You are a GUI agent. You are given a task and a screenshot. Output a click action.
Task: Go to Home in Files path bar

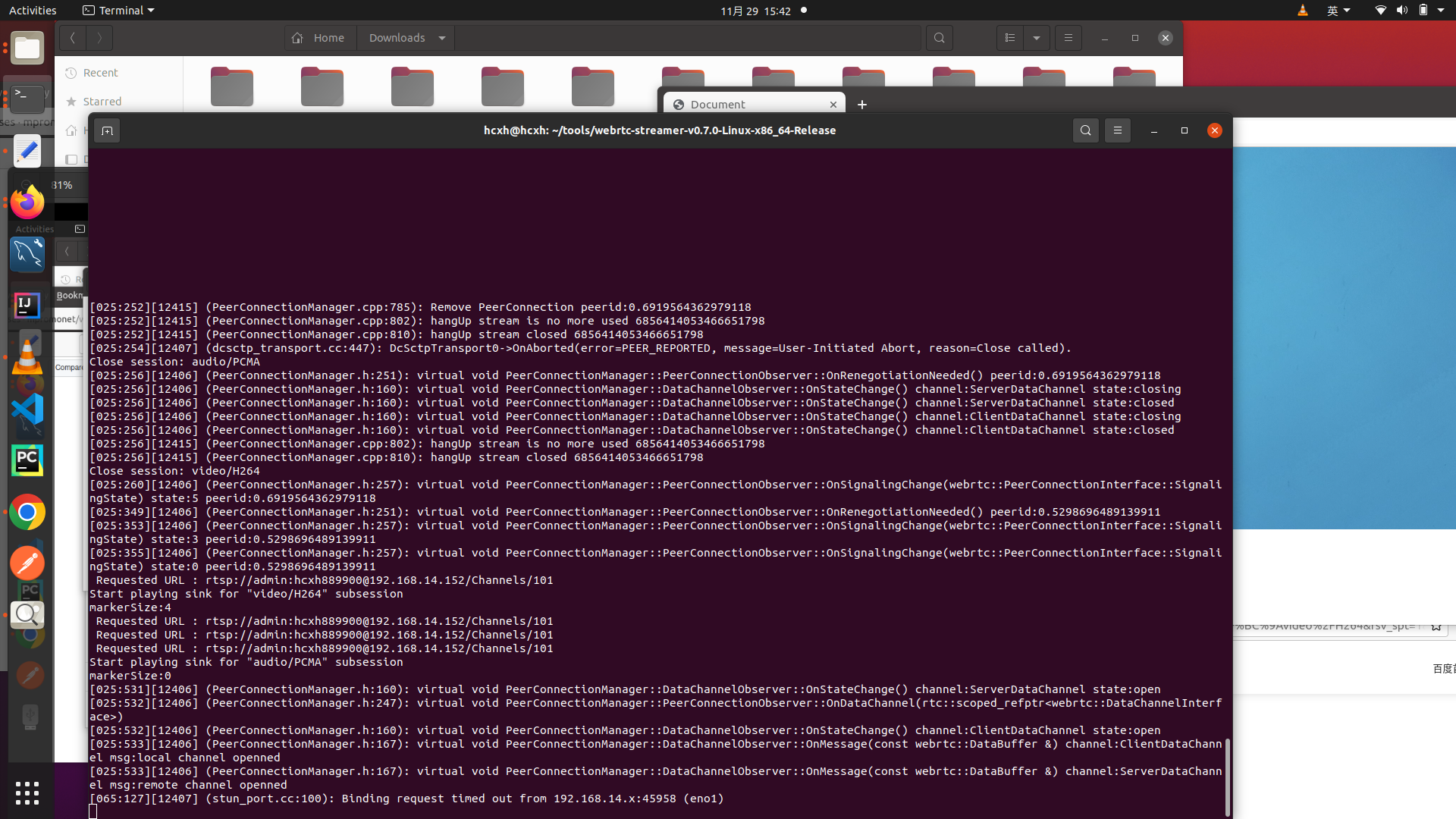(319, 38)
